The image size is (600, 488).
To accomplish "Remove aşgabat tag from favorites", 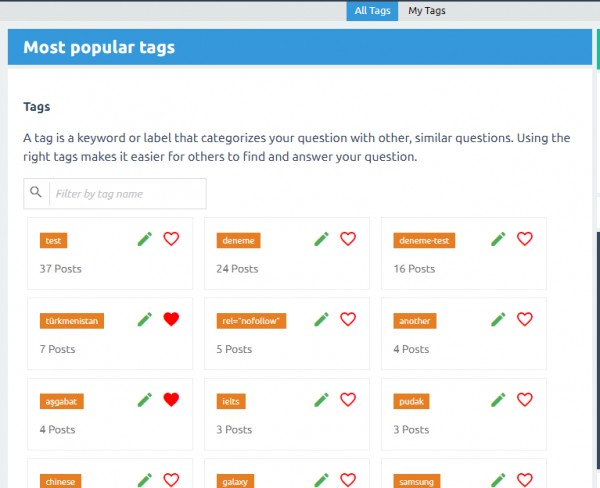I will point(171,399).
